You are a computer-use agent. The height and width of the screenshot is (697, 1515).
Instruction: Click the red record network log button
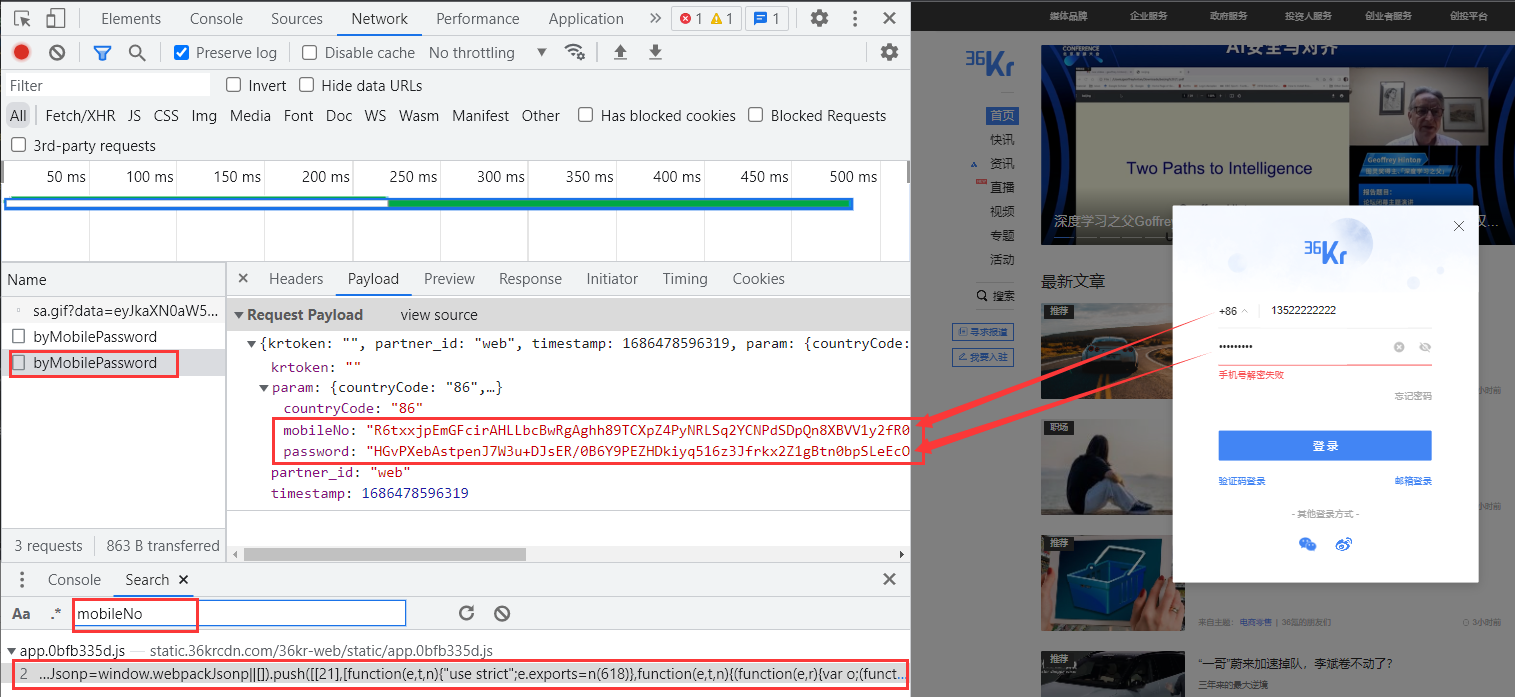(21, 52)
